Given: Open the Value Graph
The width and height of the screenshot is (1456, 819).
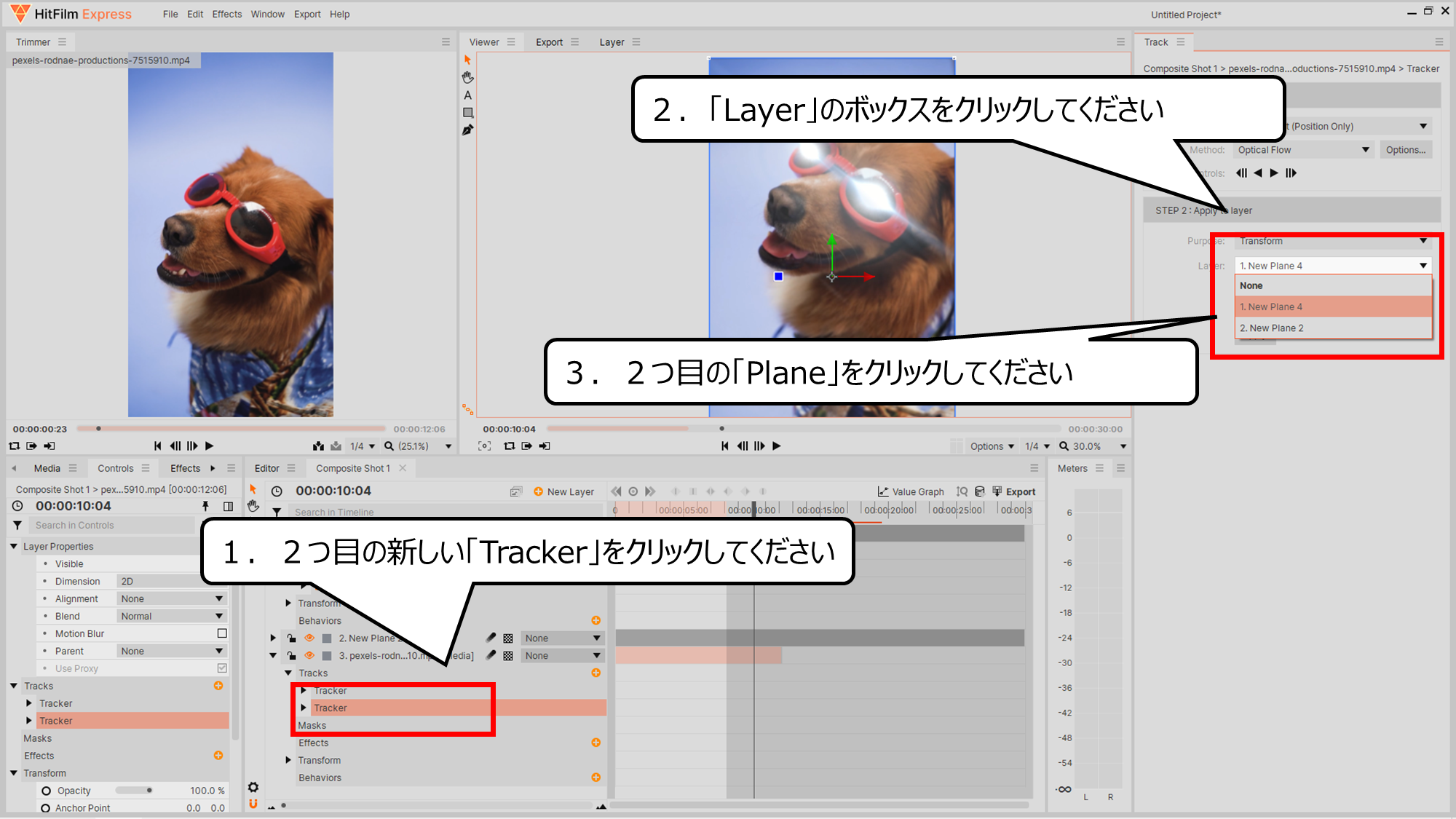Looking at the screenshot, I should coord(911,491).
